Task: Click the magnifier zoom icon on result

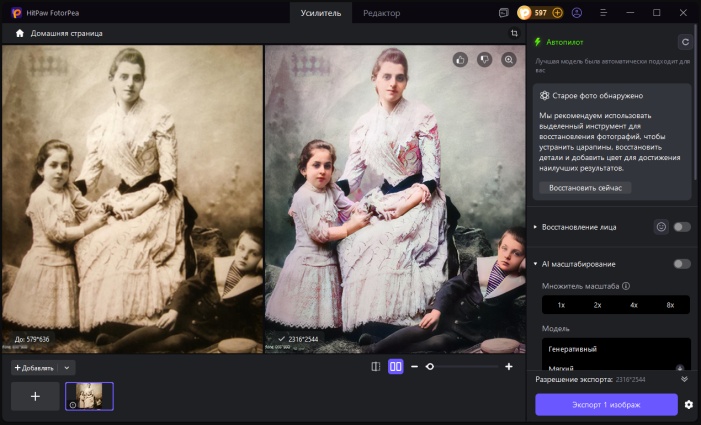Action: coord(508,59)
